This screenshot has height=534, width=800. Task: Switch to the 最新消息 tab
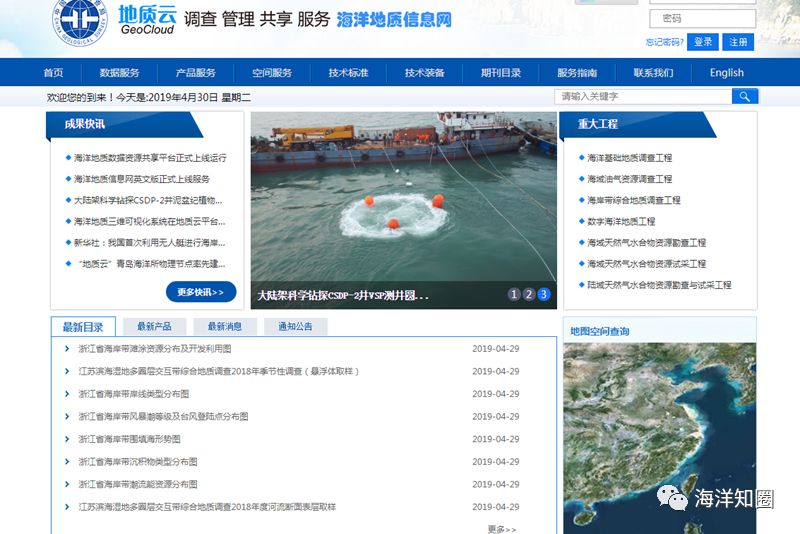(224, 326)
